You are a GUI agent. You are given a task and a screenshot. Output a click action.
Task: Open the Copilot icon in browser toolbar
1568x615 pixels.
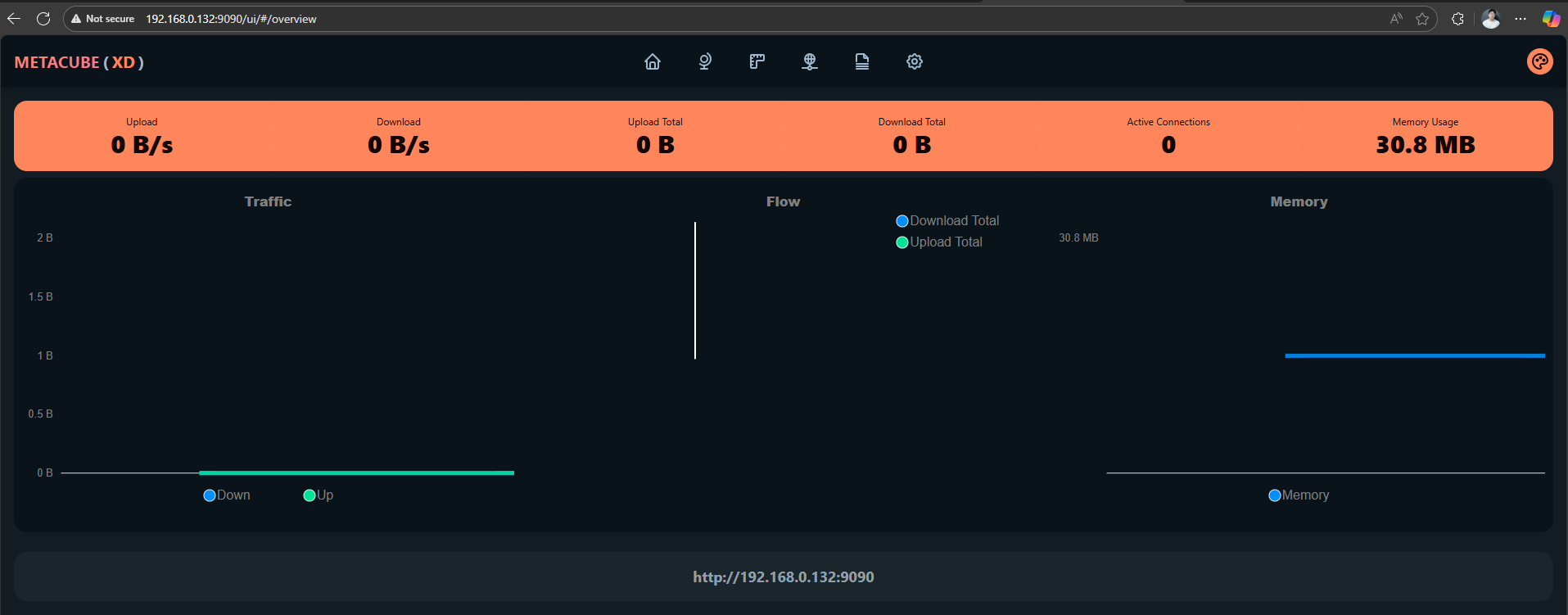click(1551, 19)
